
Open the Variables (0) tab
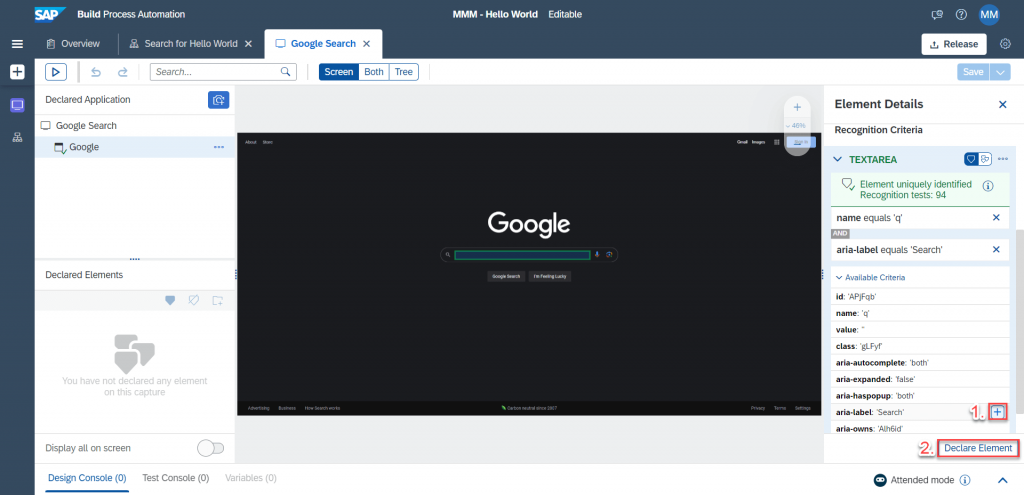251,479
